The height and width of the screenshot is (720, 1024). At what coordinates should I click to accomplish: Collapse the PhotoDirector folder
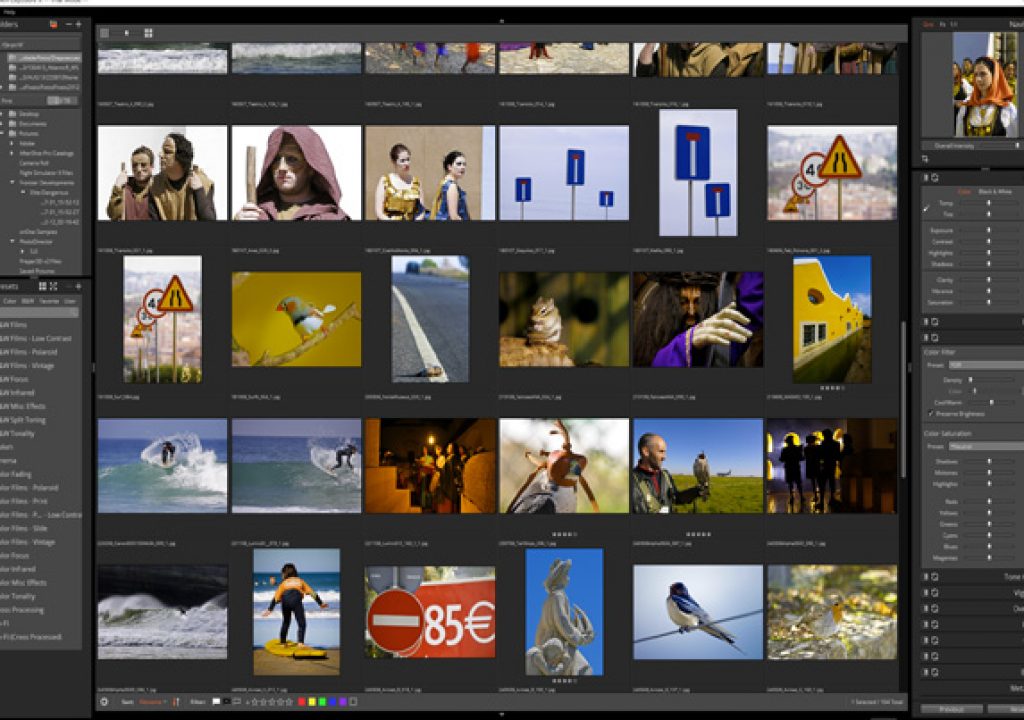tap(12, 241)
